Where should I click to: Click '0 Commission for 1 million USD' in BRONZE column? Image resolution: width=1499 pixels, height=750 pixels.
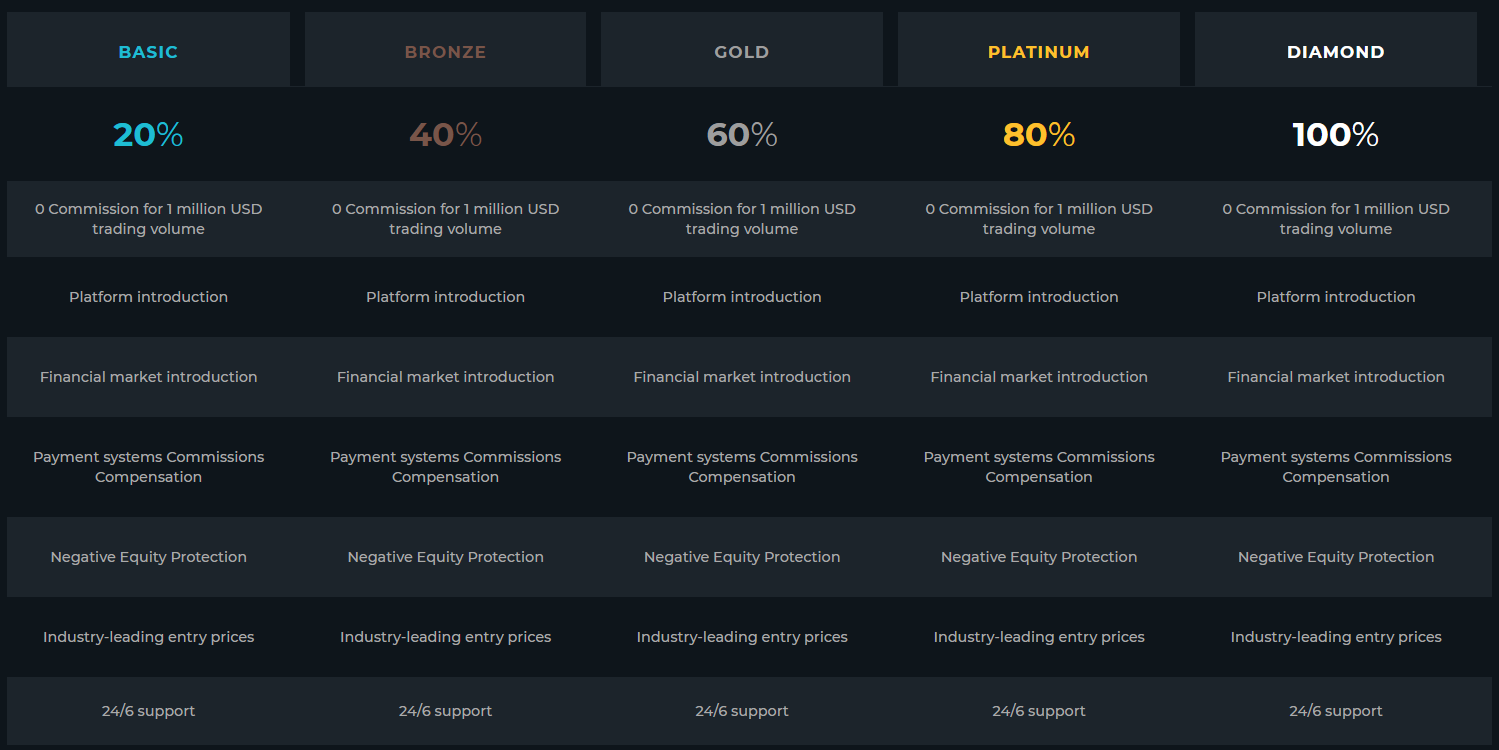(x=445, y=209)
